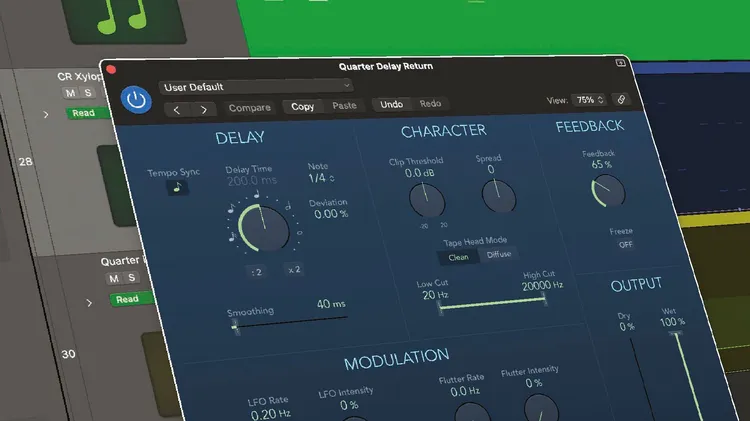Expand the CR Xylophone track chevron
Screen dimensions: 750x421
(x=46, y=114)
